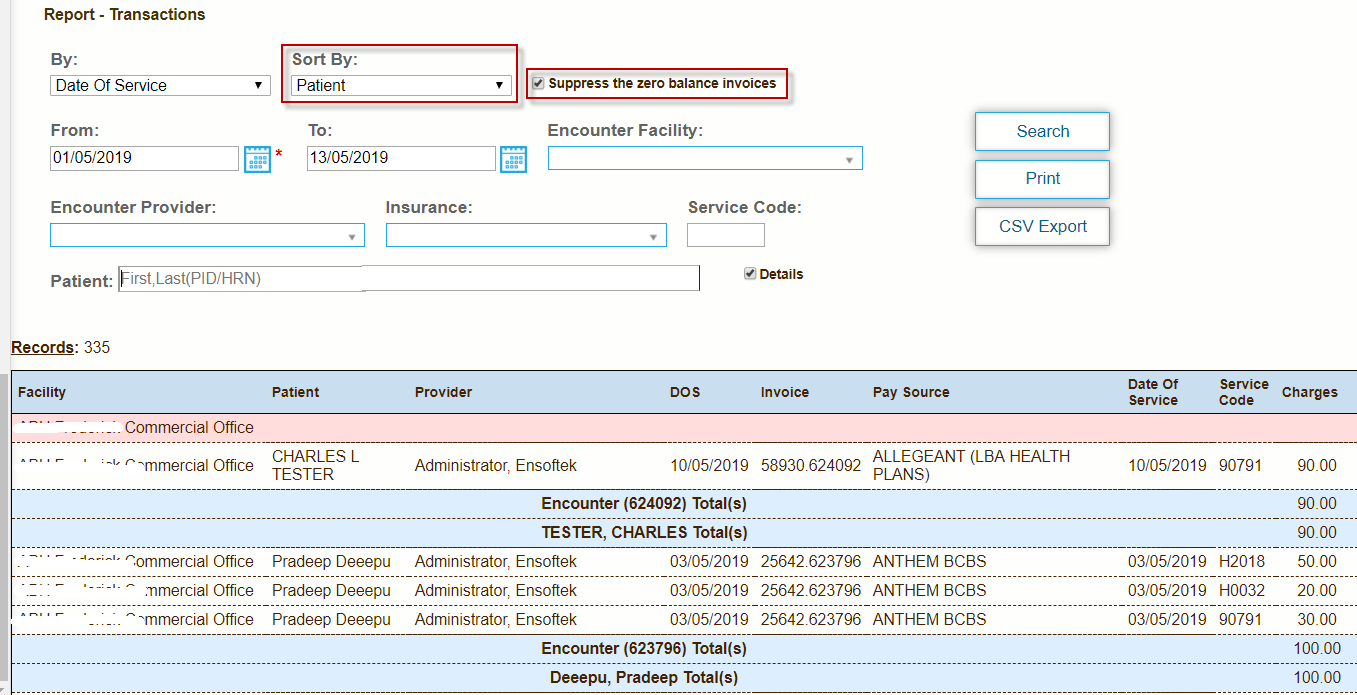This screenshot has height=695, width=1357.
Task: Click the Records label link
Action: [x=42, y=348]
